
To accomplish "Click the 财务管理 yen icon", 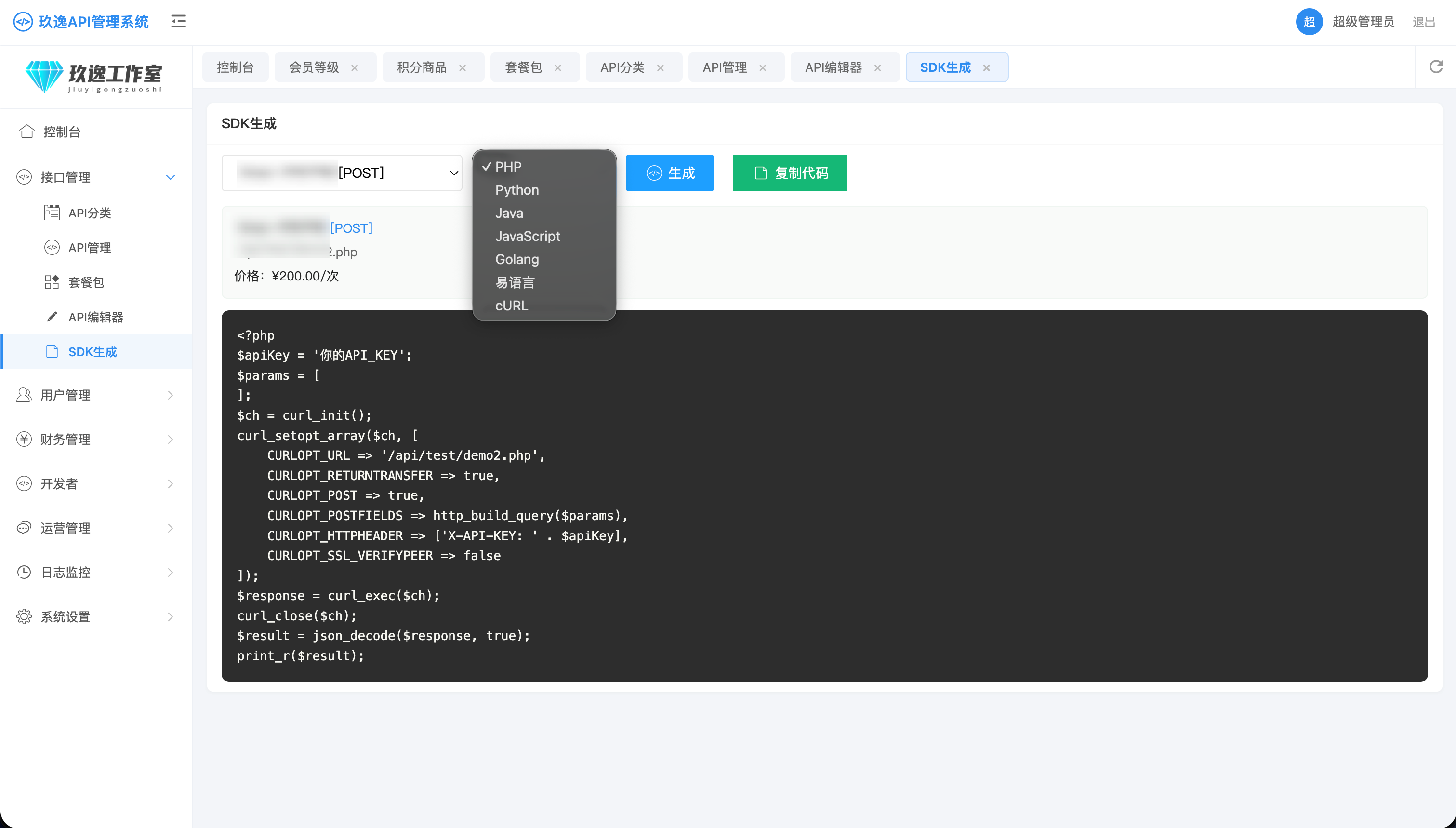I will (x=24, y=439).
